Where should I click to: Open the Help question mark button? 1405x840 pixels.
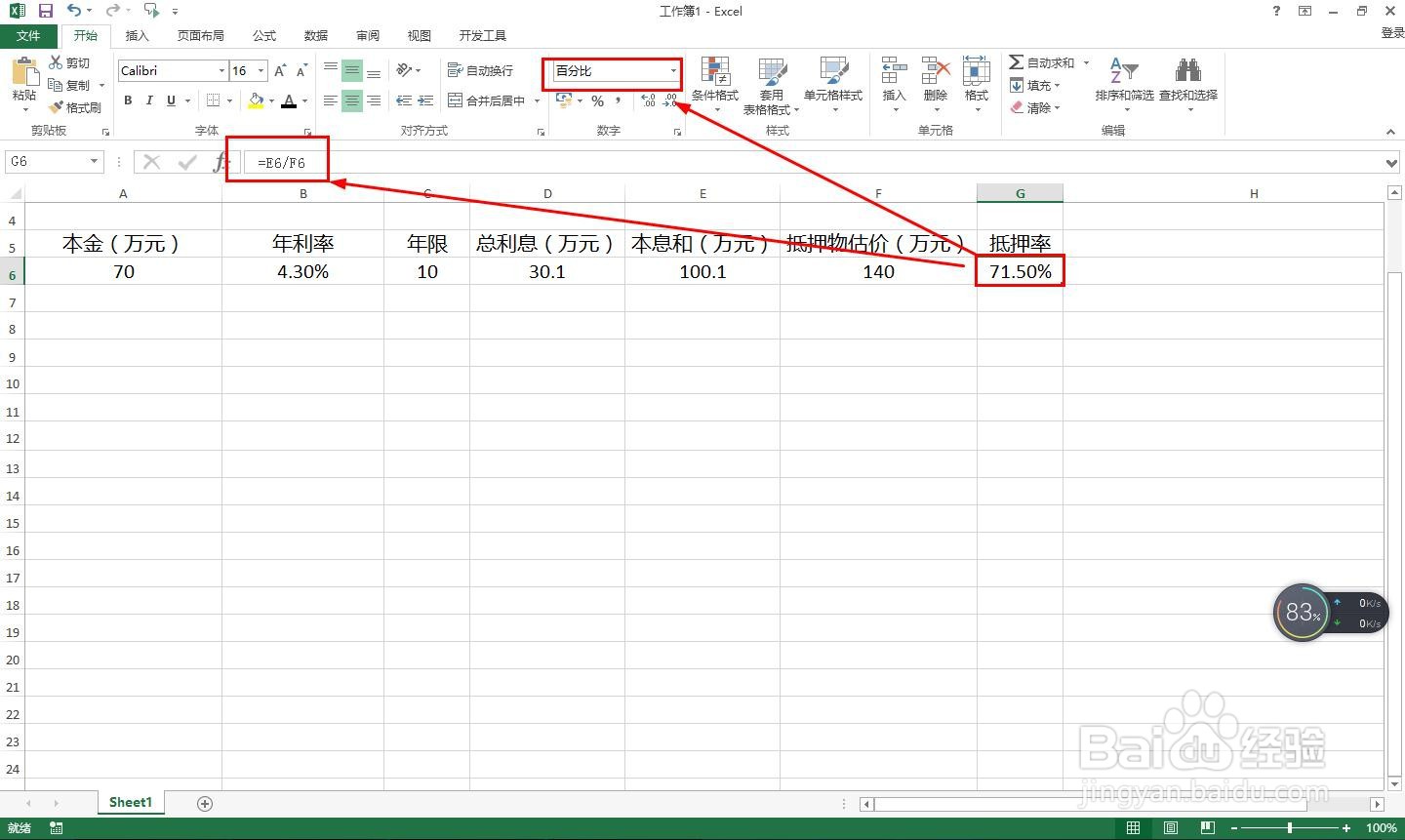point(1276,11)
